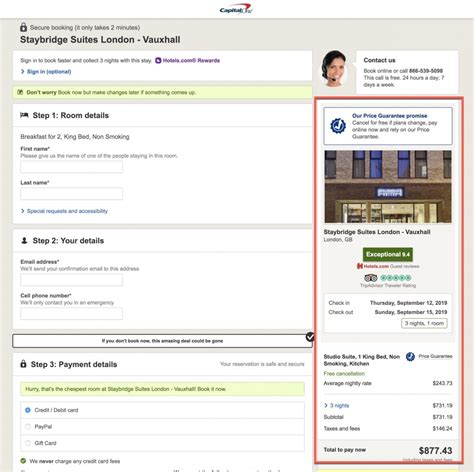
Task: Click the Average nightly rate $243.73
Action: click(x=442, y=383)
